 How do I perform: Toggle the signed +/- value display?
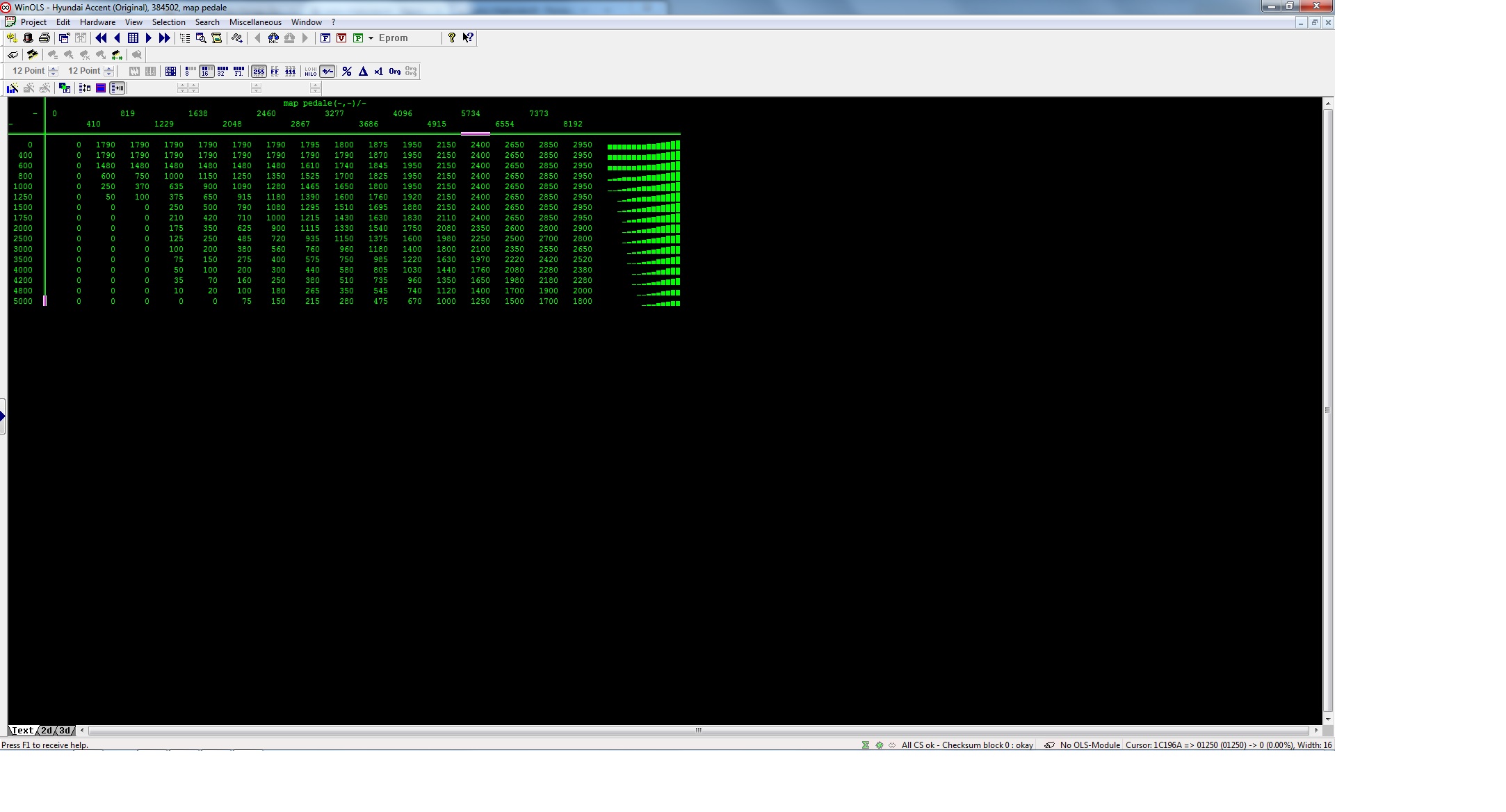click(x=327, y=72)
